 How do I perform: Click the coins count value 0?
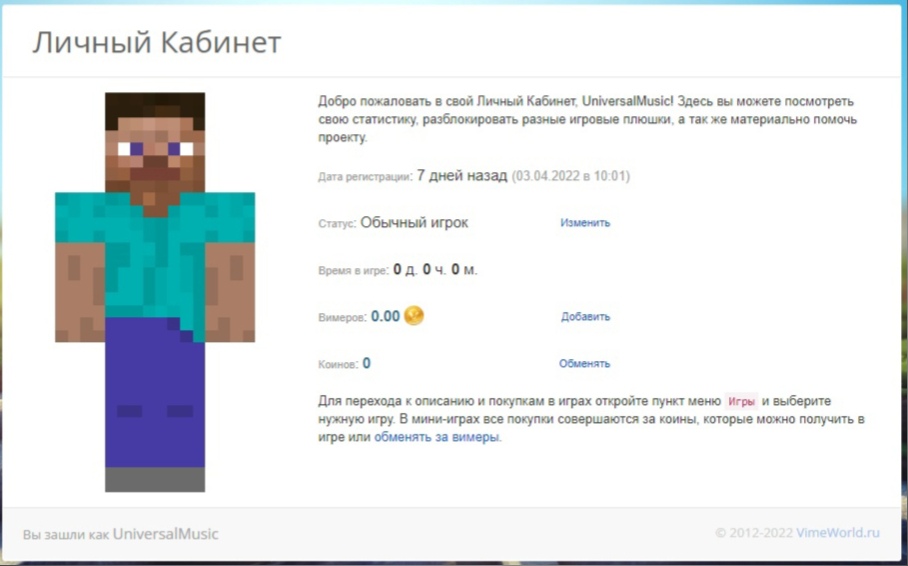367,364
